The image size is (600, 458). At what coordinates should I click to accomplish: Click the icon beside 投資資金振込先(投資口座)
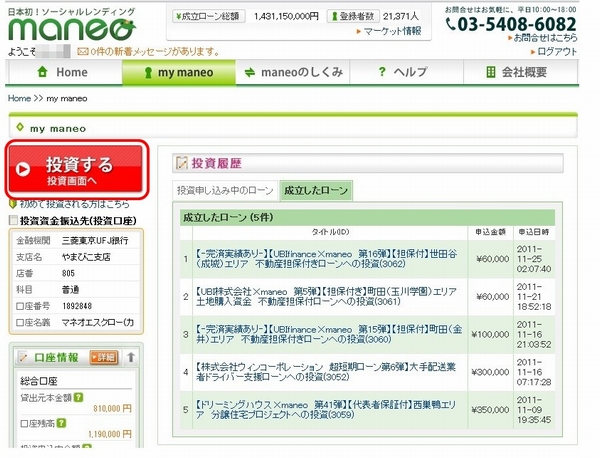pyautogui.click(x=13, y=220)
